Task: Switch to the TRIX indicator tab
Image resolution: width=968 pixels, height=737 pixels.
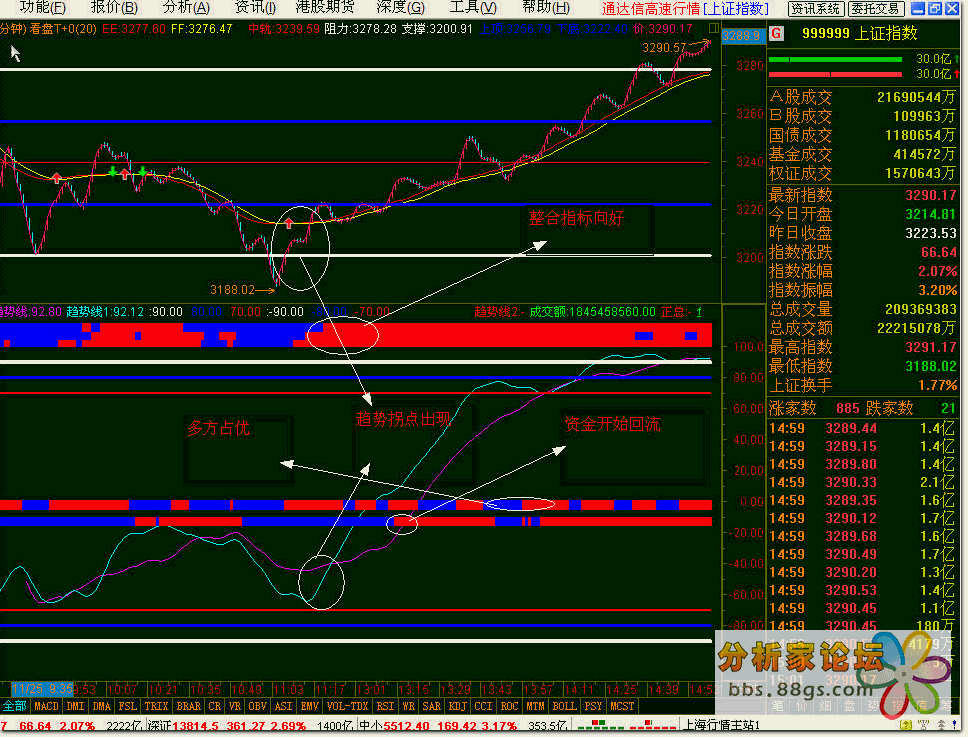Action: tap(156, 706)
